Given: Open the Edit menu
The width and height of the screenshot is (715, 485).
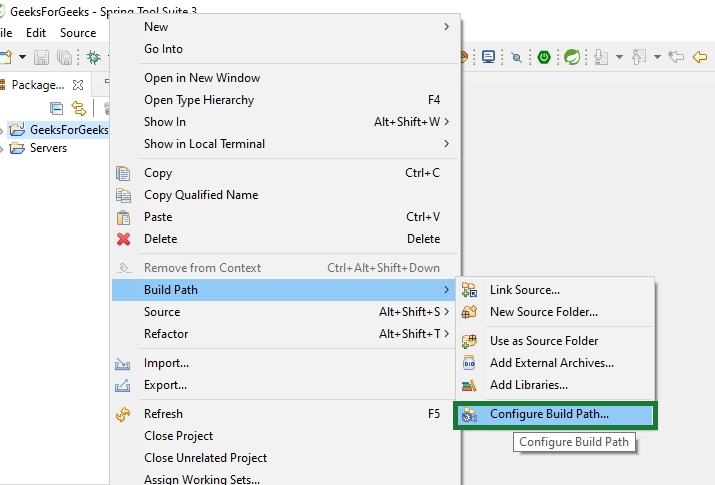Looking at the screenshot, I should [36, 33].
